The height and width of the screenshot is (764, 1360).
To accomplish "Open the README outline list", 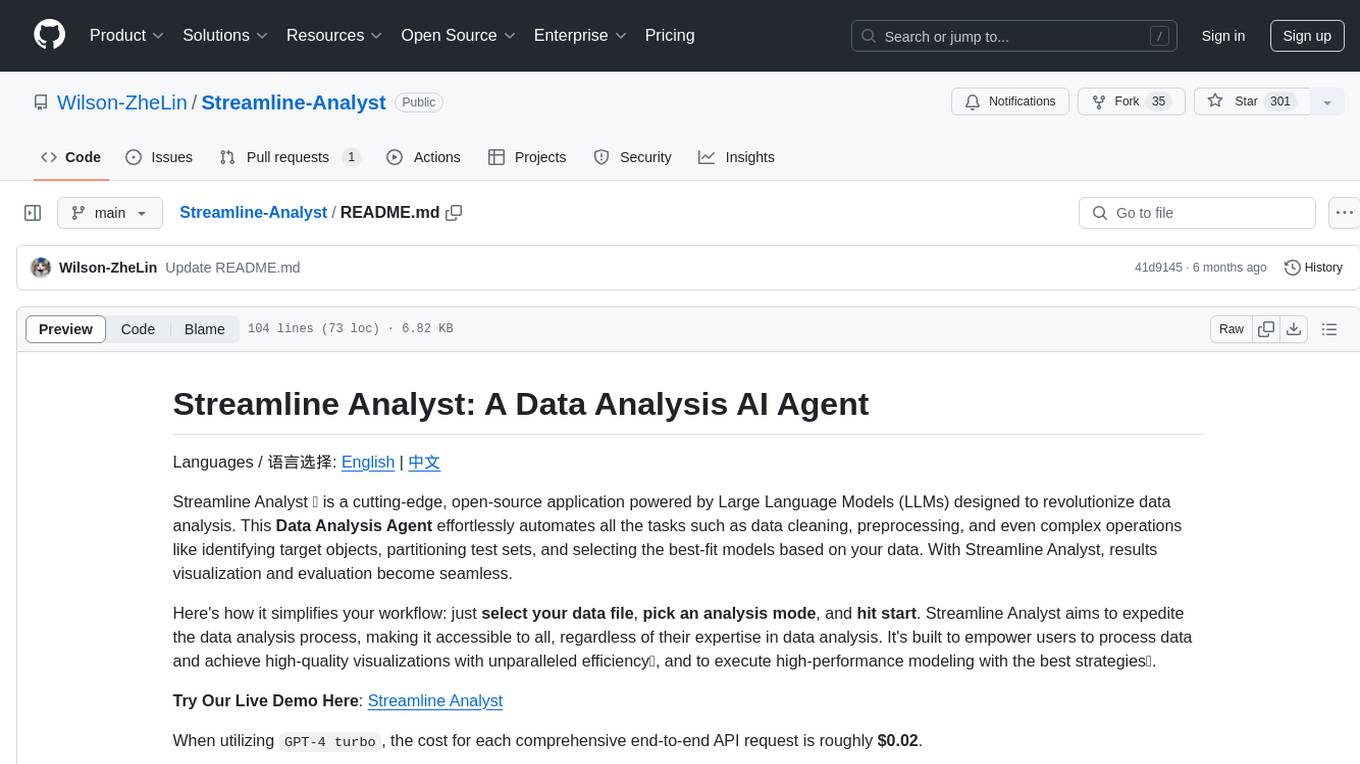I will tap(1329, 329).
